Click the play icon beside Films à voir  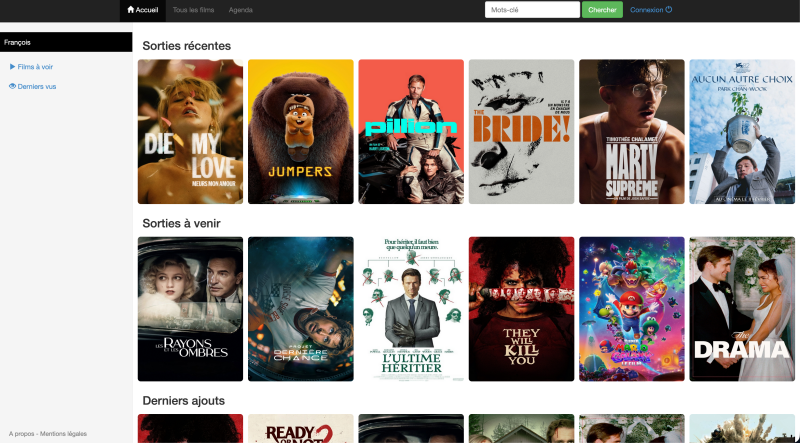click(x=12, y=66)
